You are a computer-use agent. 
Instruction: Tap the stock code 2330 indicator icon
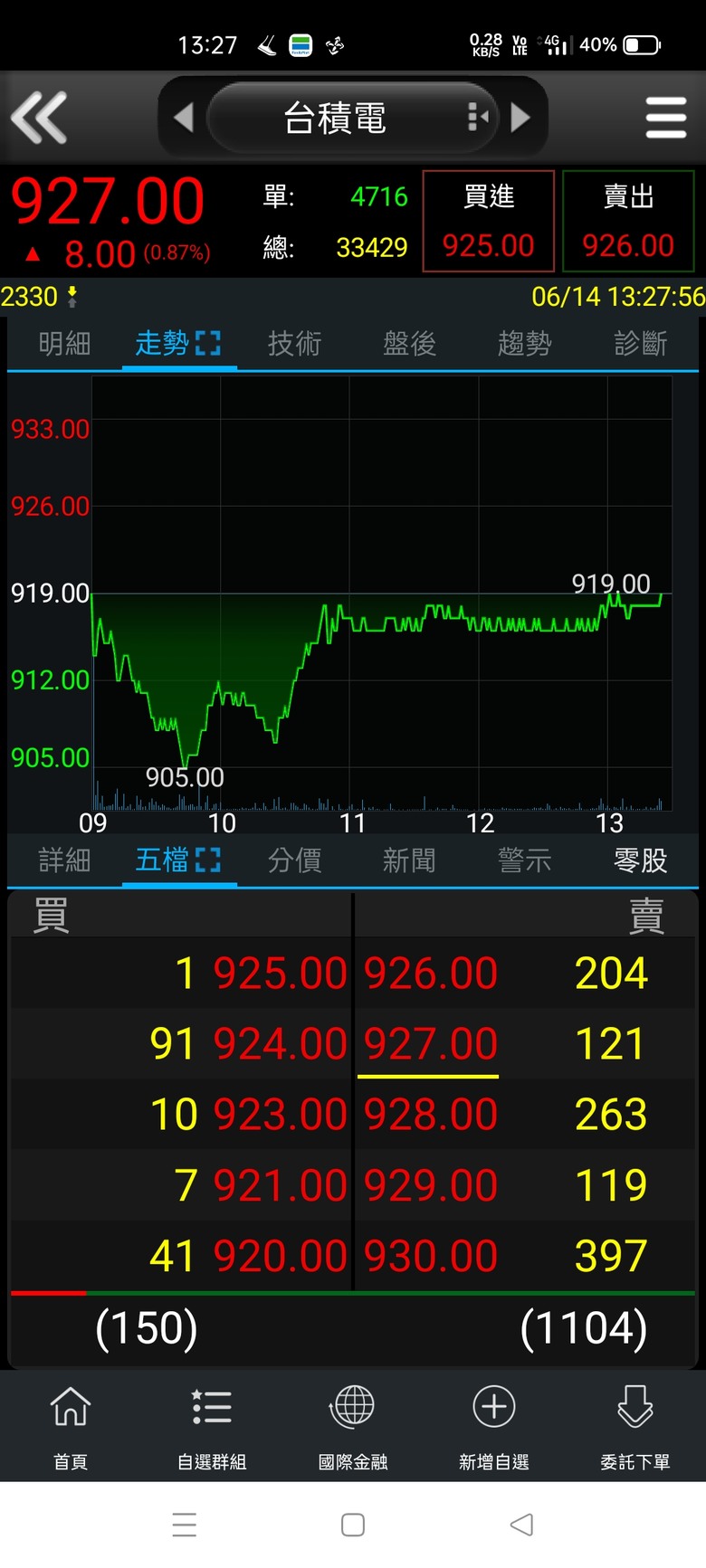pyautogui.click(x=72, y=296)
